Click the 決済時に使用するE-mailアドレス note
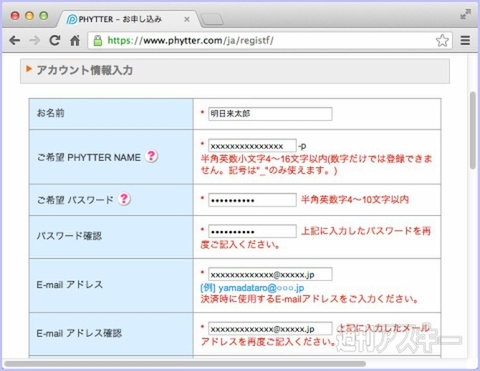480x371 pixels. [309, 299]
